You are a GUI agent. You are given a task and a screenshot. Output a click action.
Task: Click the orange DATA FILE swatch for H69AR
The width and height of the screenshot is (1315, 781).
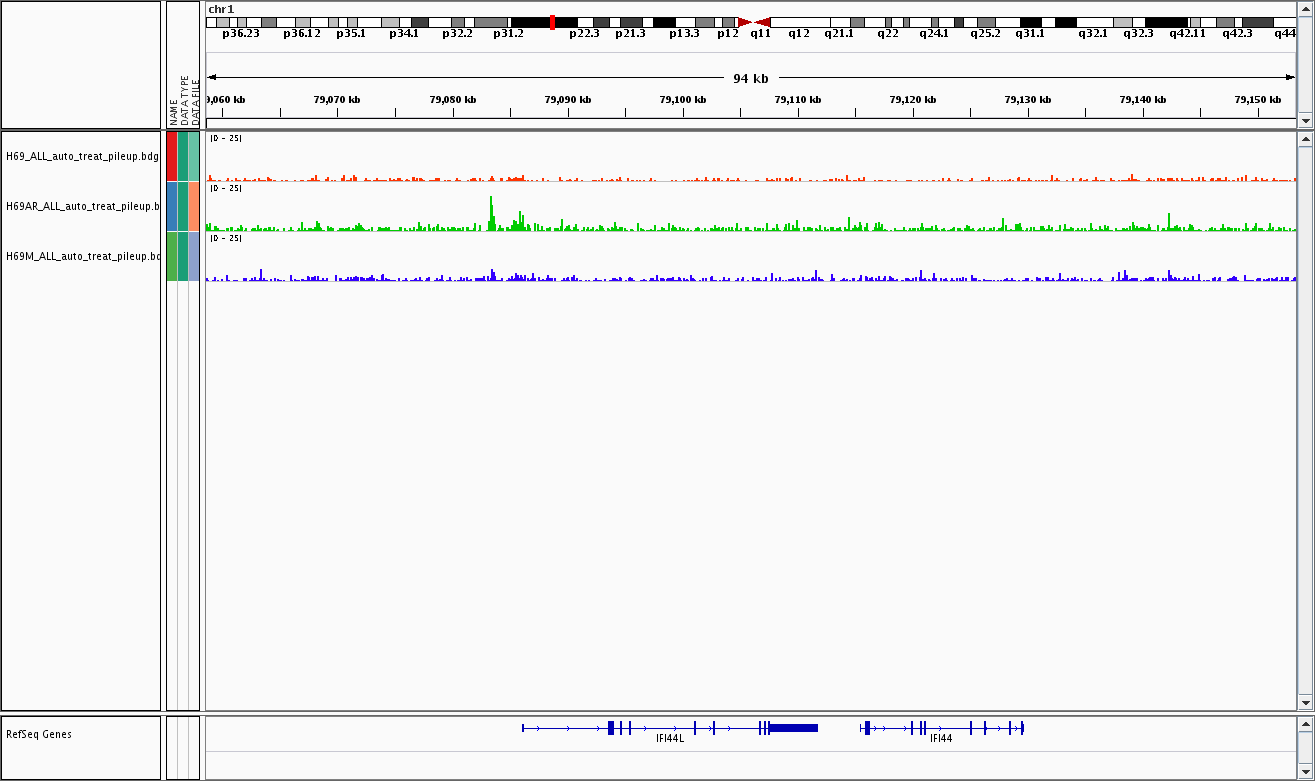194,206
